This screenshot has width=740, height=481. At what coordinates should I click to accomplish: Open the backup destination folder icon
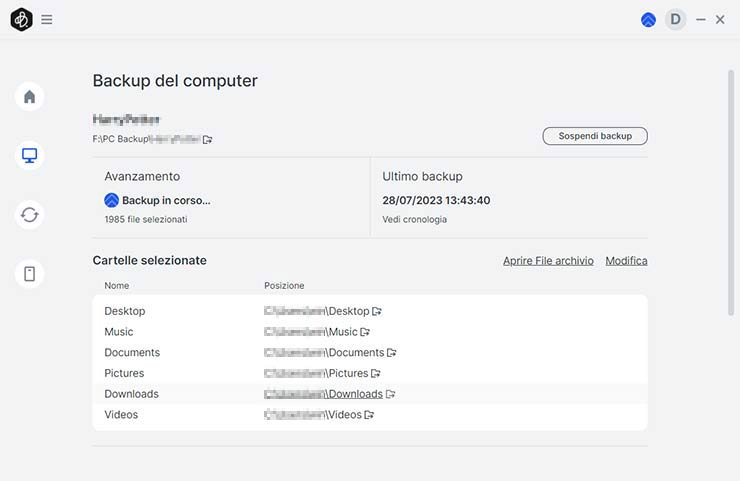tap(208, 139)
